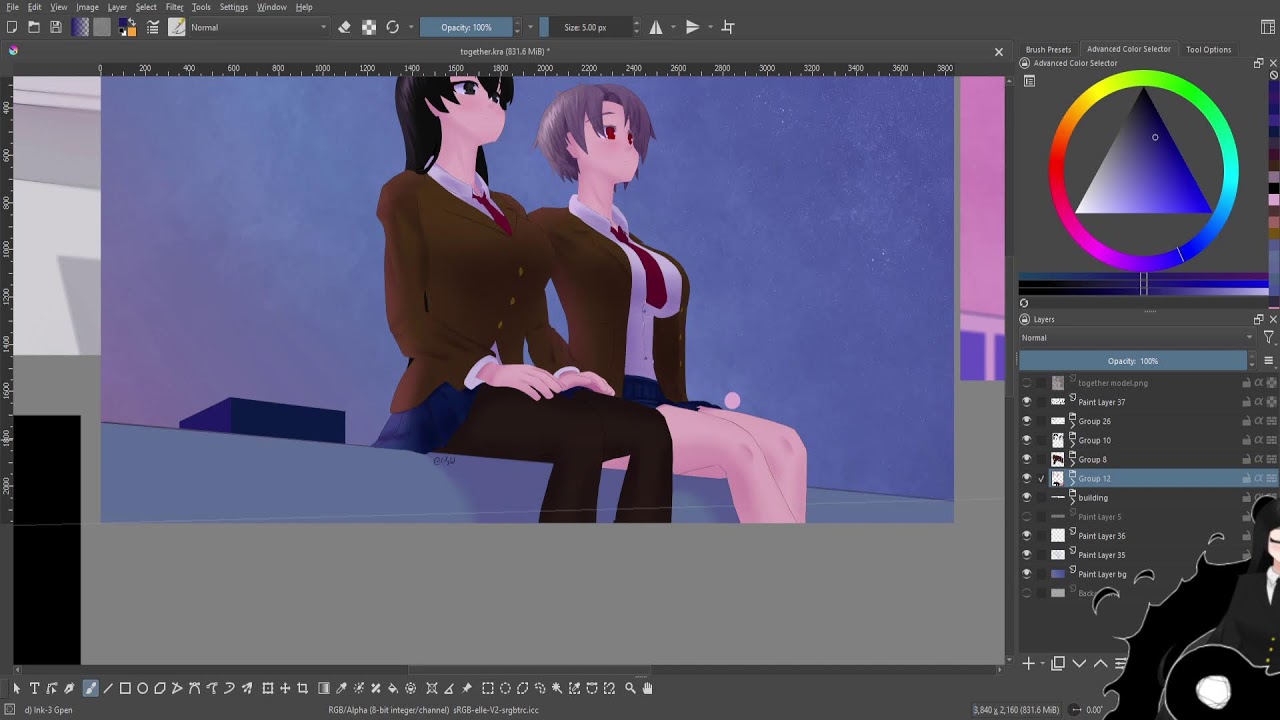Switch to the Tool Options tab
The width and height of the screenshot is (1280, 720).
pos(1208,49)
